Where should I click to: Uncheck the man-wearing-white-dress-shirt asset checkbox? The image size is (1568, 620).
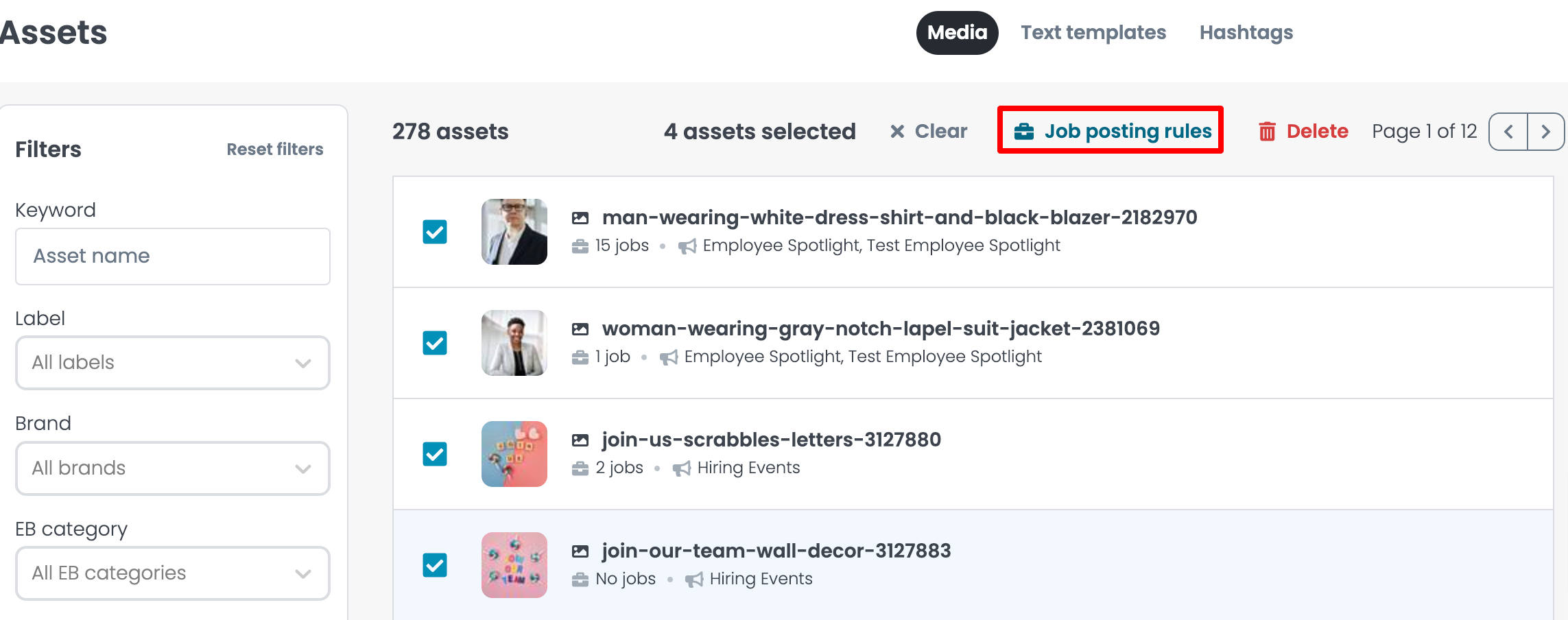click(x=435, y=232)
